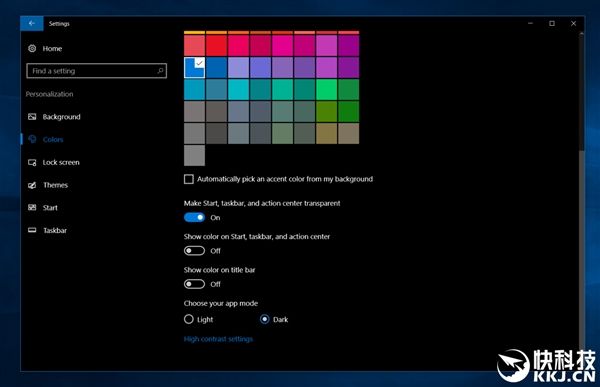This screenshot has width=600, height=387.
Task: Maximize the Settings window
Action: pyautogui.click(x=552, y=23)
